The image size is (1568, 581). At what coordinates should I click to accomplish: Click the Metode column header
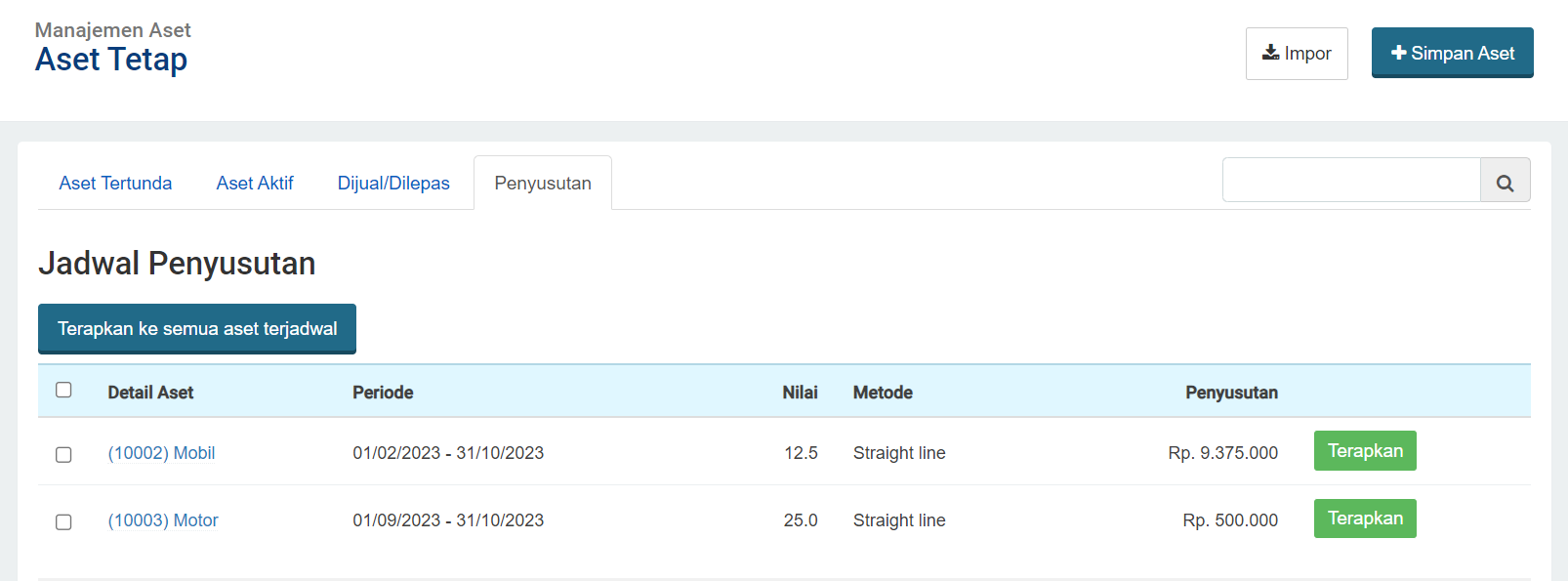(x=883, y=393)
